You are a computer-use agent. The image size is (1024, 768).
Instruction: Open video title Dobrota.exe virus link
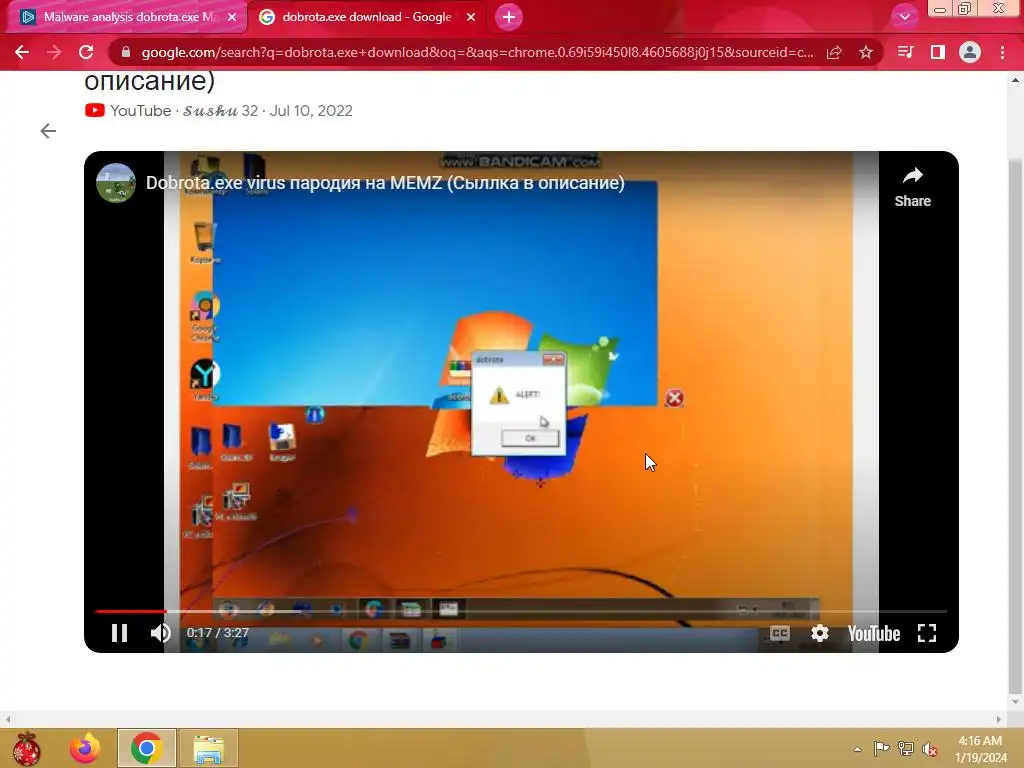[385, 183]
